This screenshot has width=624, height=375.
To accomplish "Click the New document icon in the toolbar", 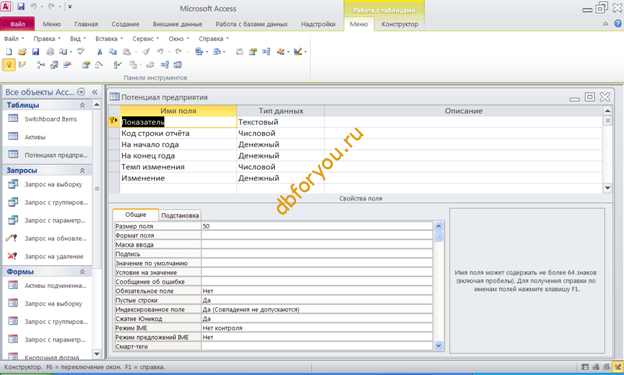I will tap(9, 52).
